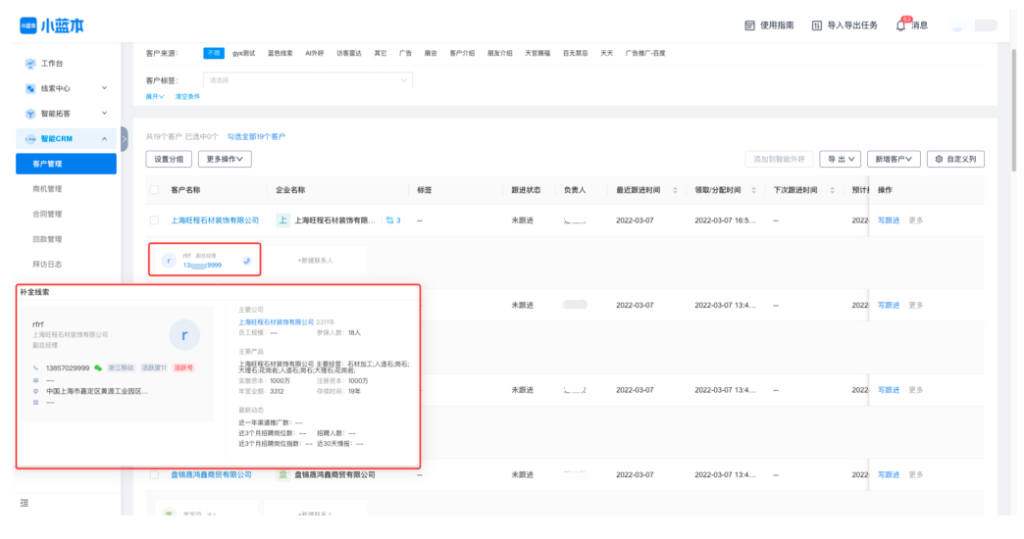
Task: Click the phone call icon beside contact rfrf
Action: 246,260
